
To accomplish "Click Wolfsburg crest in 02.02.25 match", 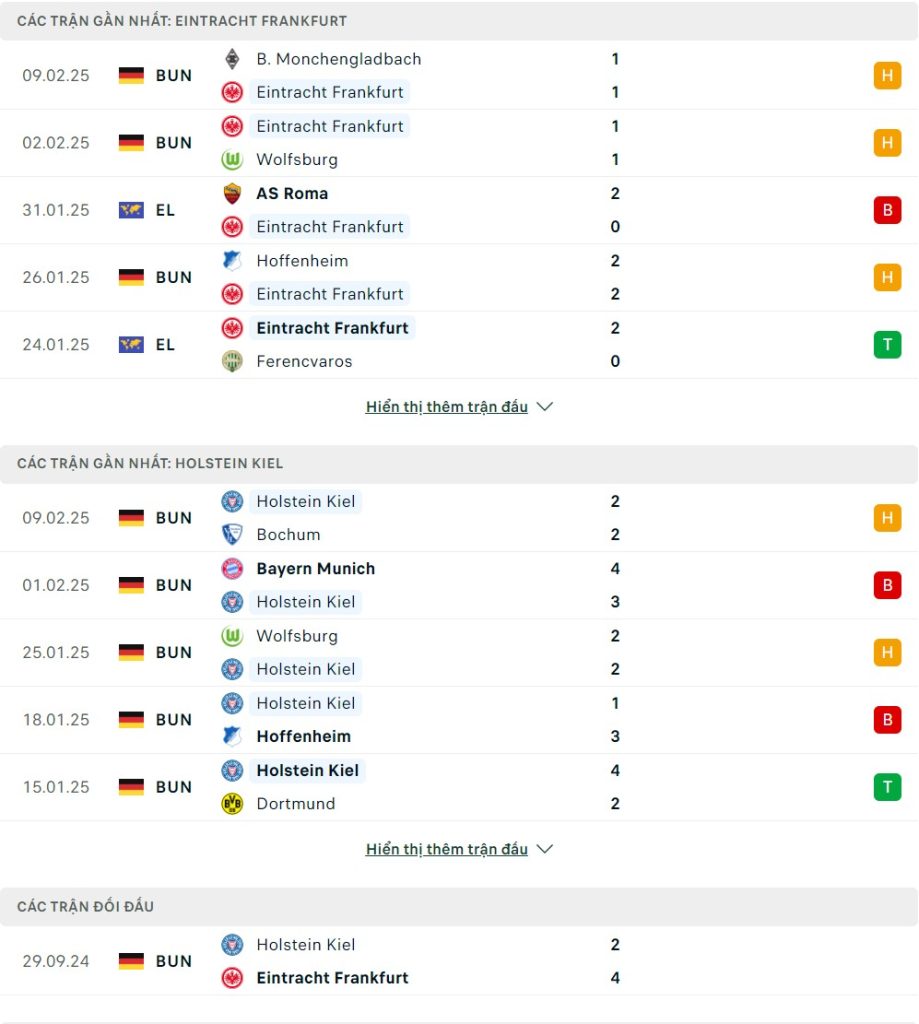I will pos(232,159).
